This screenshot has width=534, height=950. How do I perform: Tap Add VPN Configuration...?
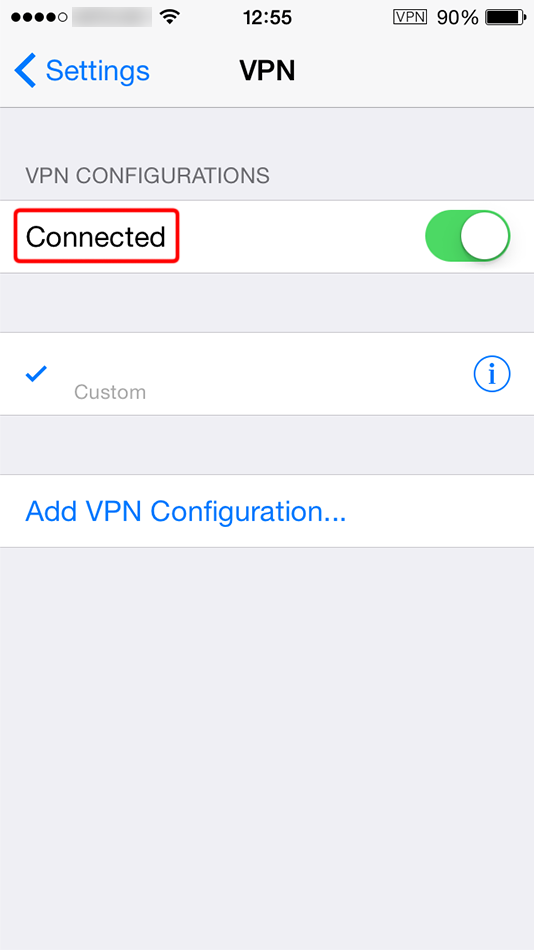pos(185,511)
